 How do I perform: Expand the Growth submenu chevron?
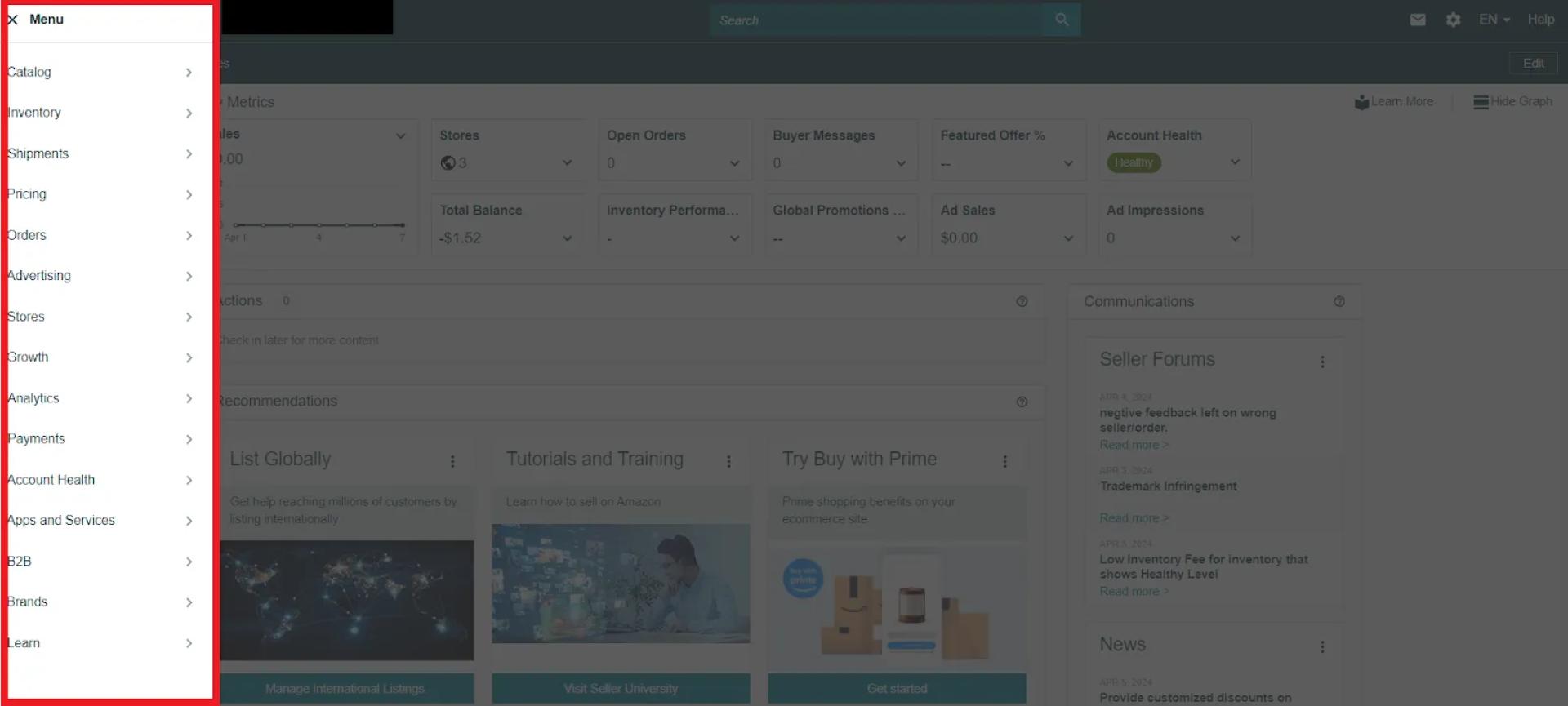point(189,357)
